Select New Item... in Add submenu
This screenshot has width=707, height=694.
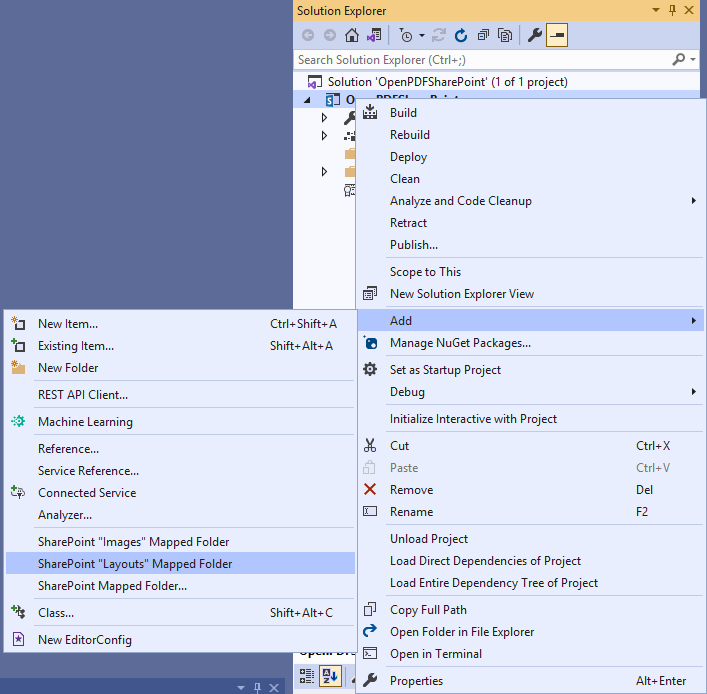point(180,324)
